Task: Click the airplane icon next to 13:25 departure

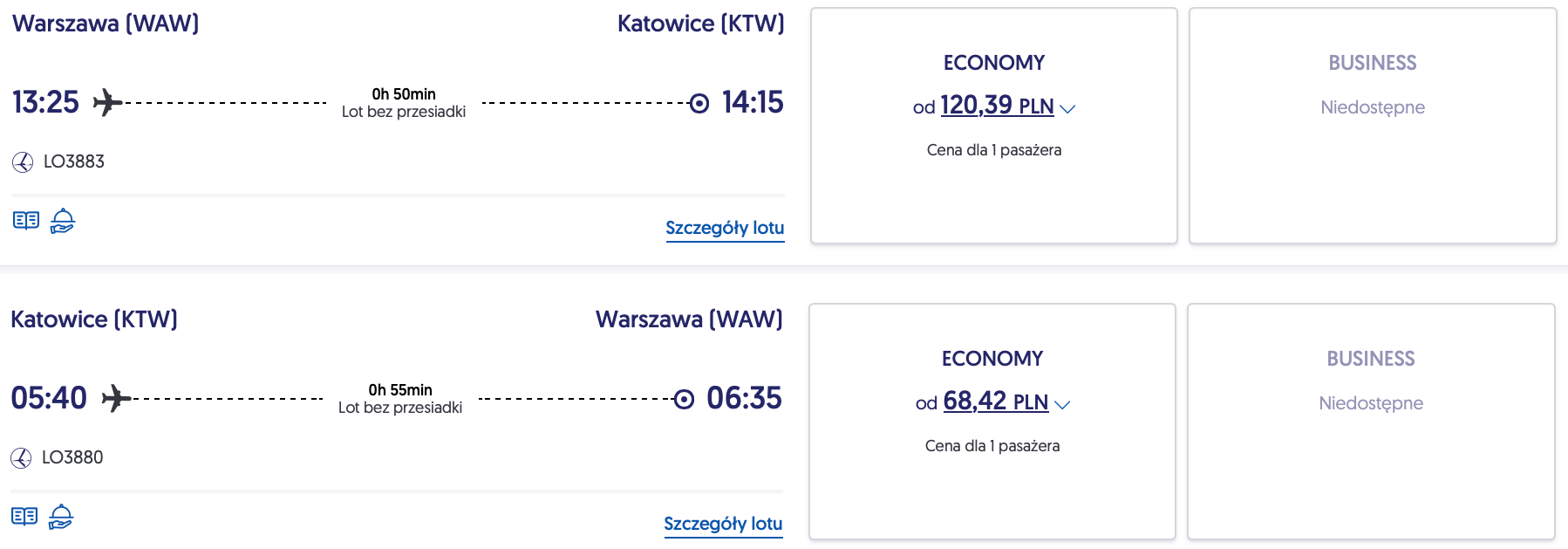Action: (x=107, y=102)
